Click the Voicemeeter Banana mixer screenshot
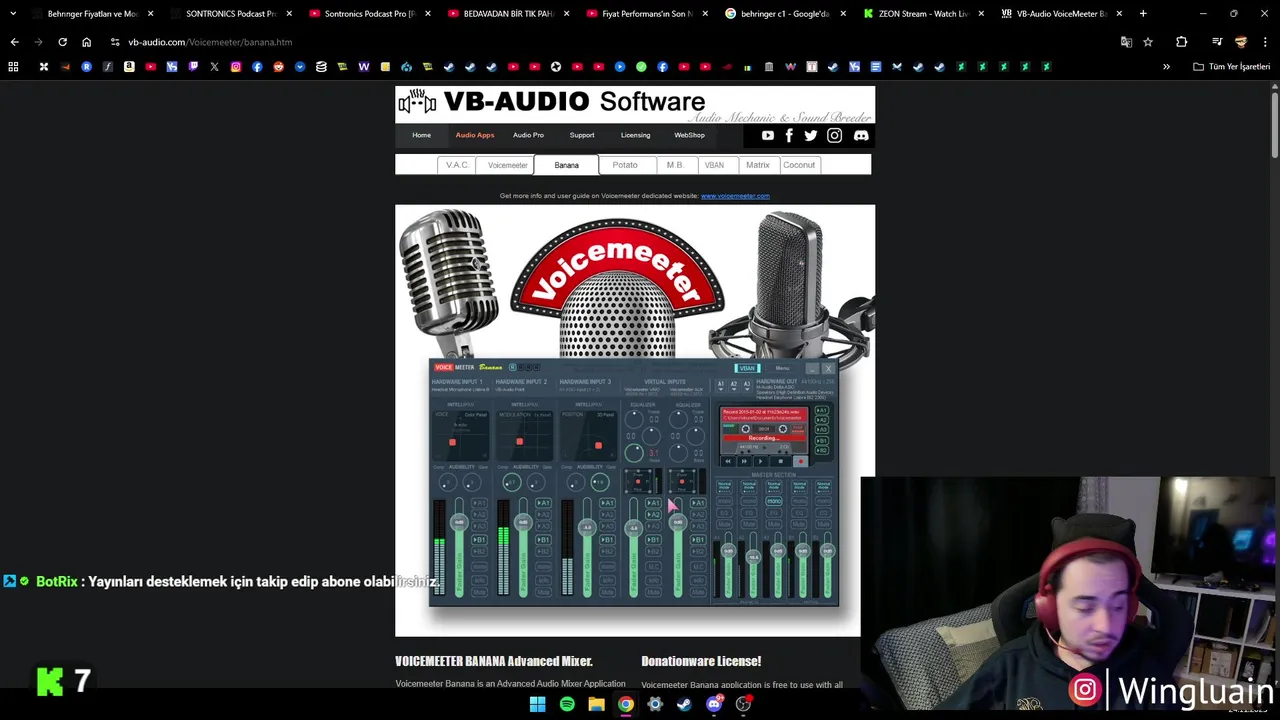 634,482
